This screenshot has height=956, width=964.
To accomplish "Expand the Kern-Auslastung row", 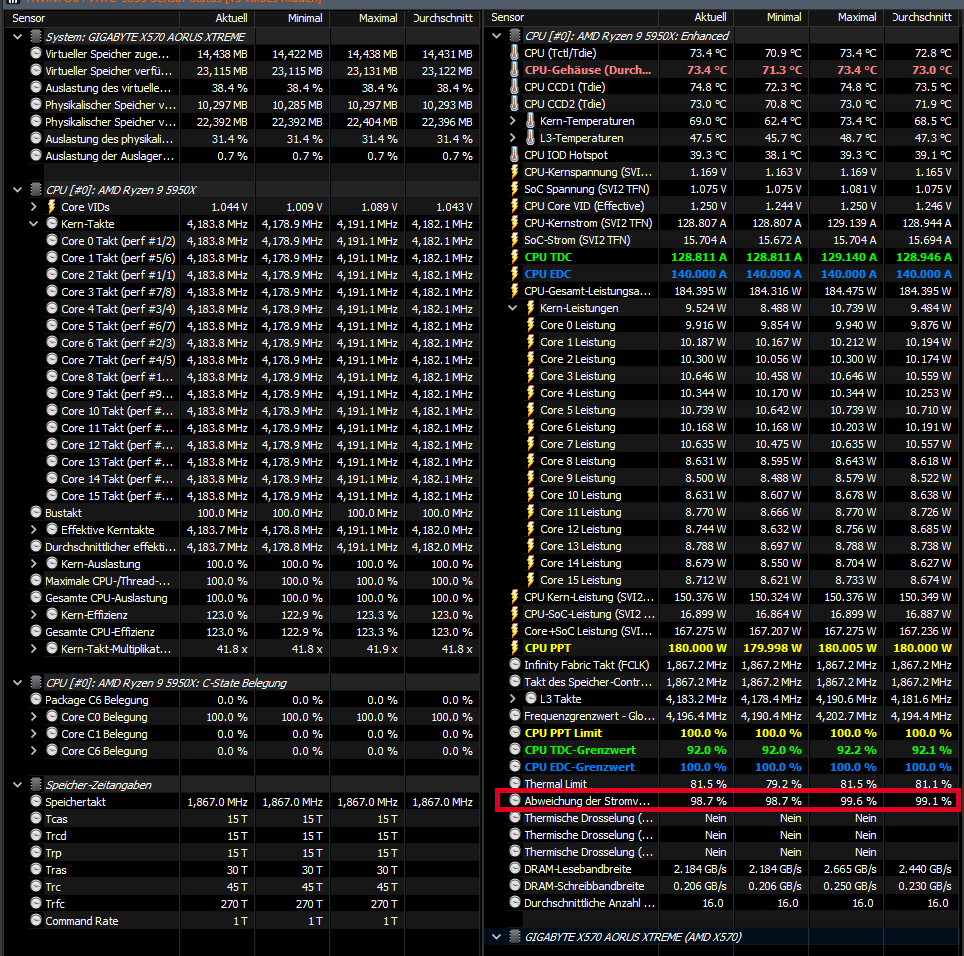I will coord(34,564).
